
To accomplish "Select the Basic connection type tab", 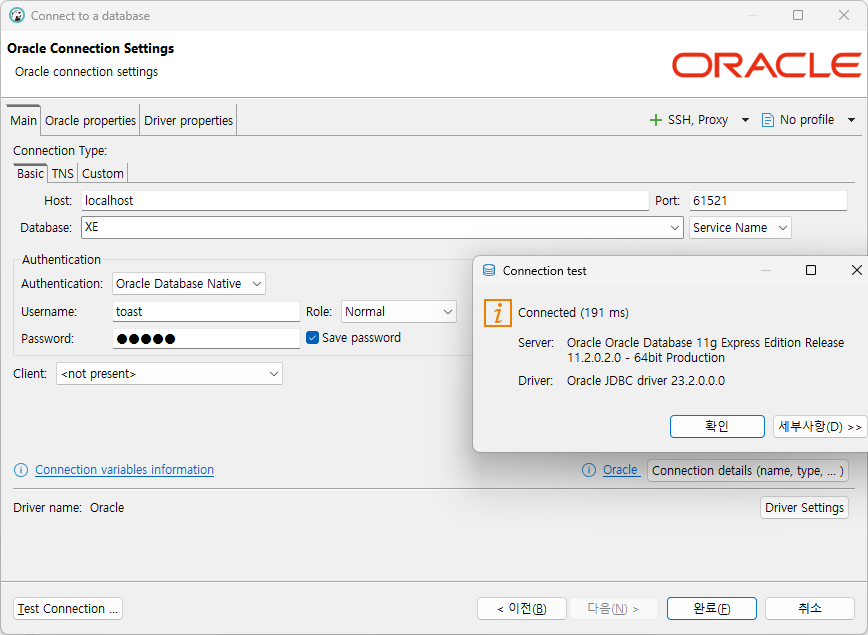I will click(30, 173).
